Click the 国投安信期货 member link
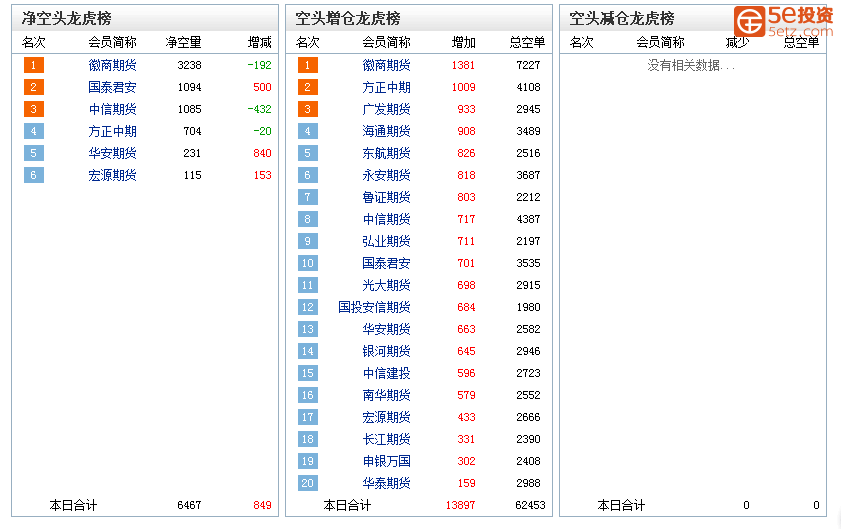841x529 pixels. (374, 307)
